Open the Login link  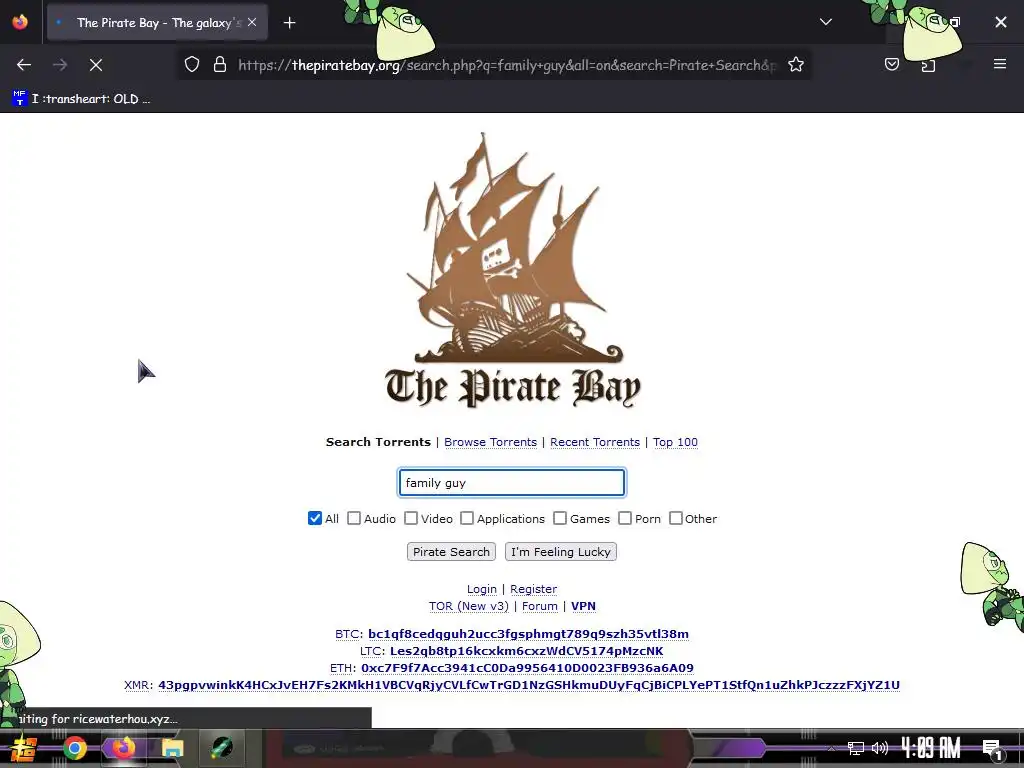(482, 589)
